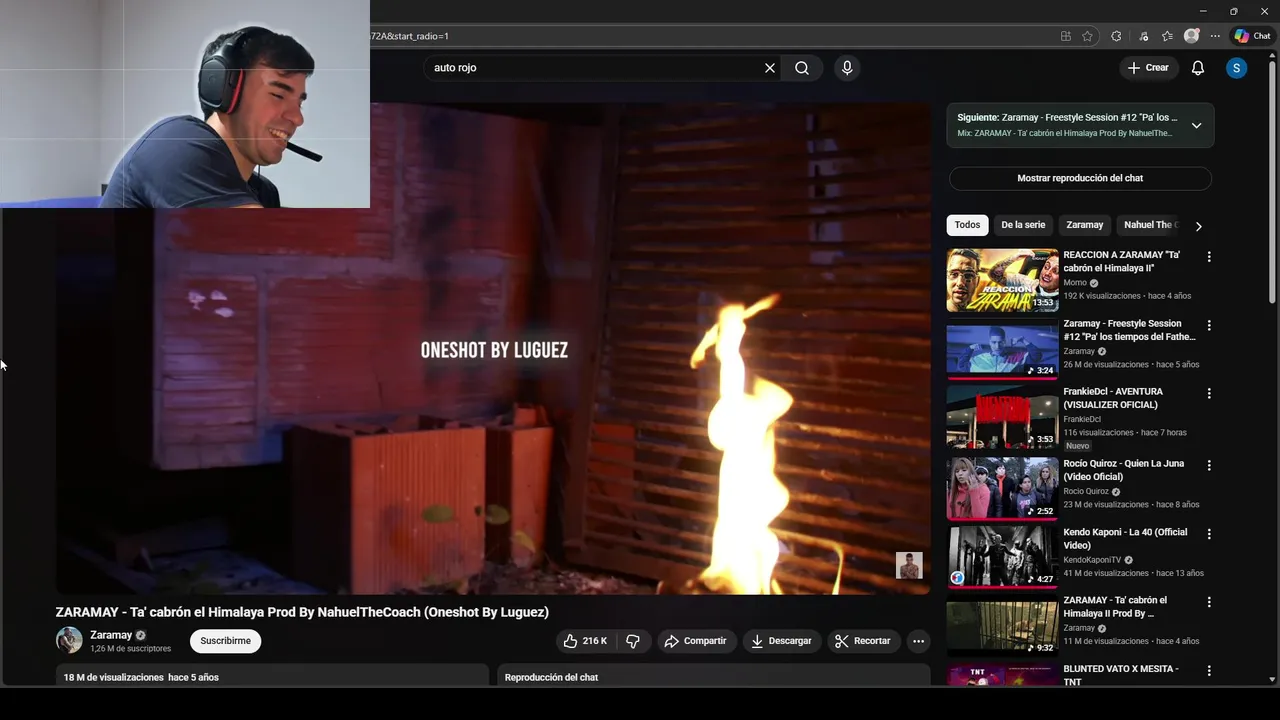Select the De la serie chip
The height and width of the screenshot is (720, 1280).
tap(1023, 225)
